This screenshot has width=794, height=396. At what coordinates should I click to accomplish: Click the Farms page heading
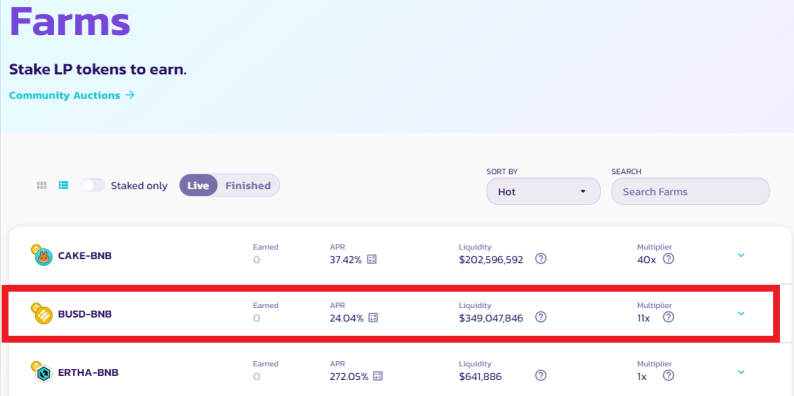tap(70, 20)
